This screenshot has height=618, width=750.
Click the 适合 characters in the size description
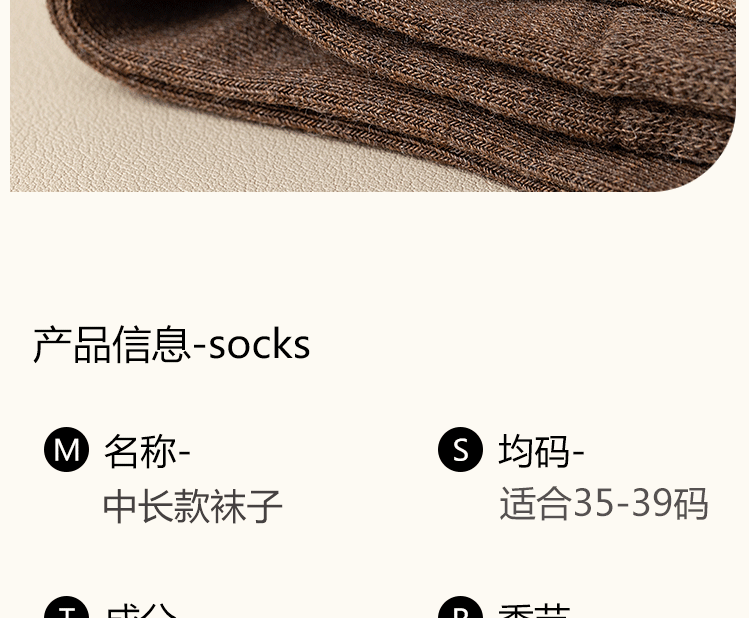click(x=535, y=504)
